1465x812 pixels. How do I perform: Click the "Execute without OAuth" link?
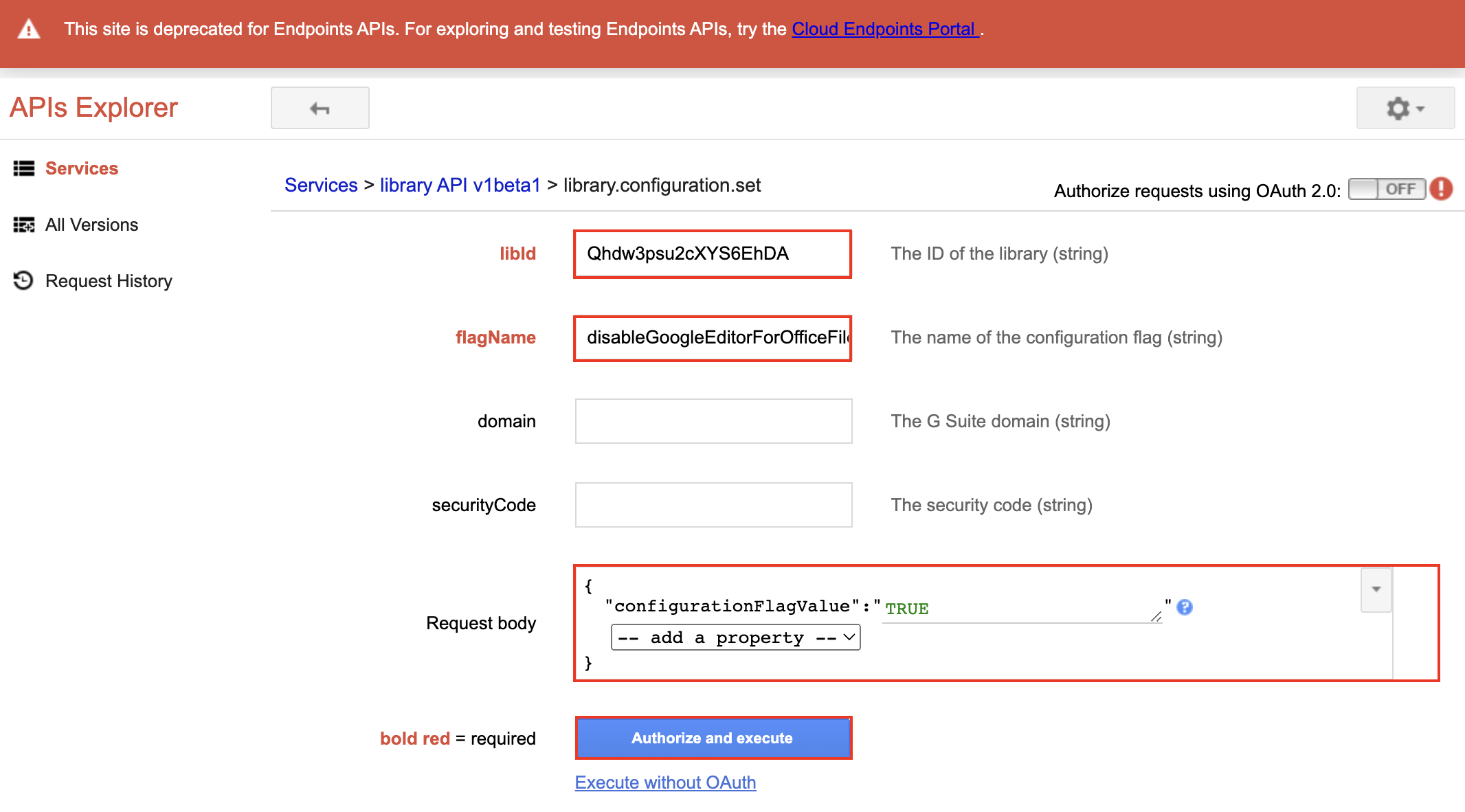click(x=664, y=782)
